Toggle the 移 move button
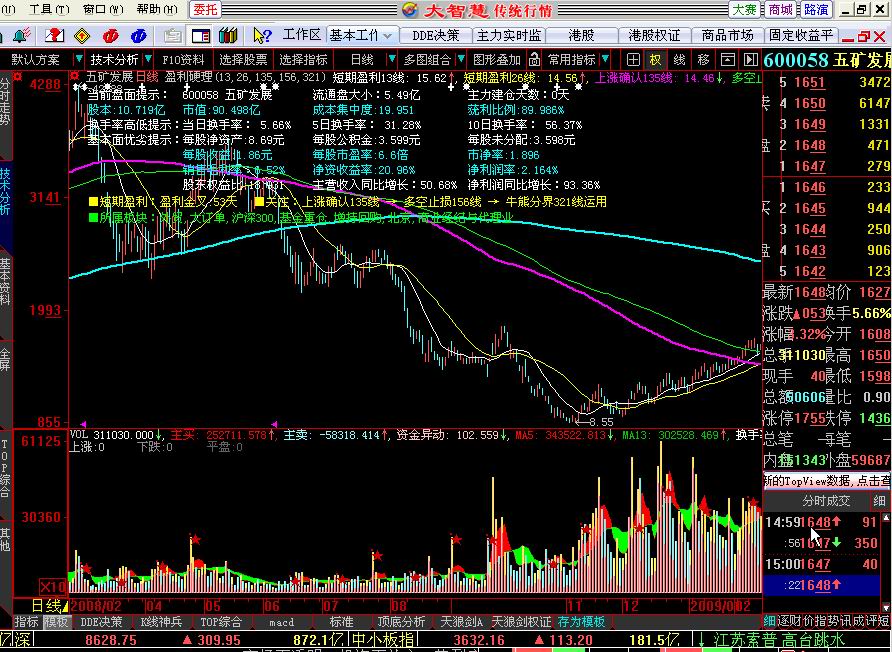The height and width of the screenshot is (652, 892). point(704,59)
